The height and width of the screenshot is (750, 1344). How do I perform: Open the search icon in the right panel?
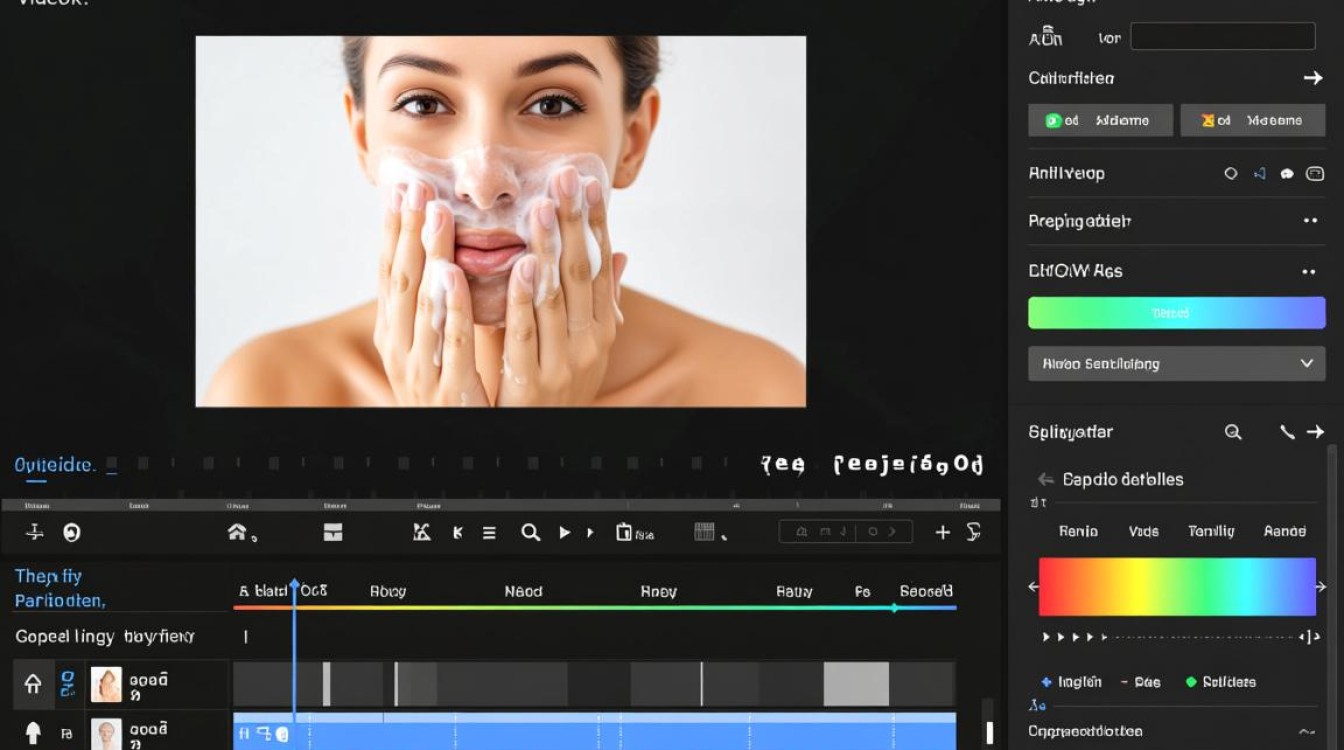click(1233, 432)
